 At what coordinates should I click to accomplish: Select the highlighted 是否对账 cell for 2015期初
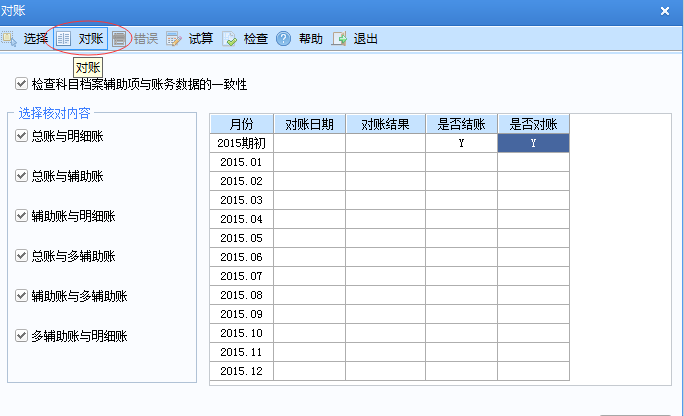(533, 143)
